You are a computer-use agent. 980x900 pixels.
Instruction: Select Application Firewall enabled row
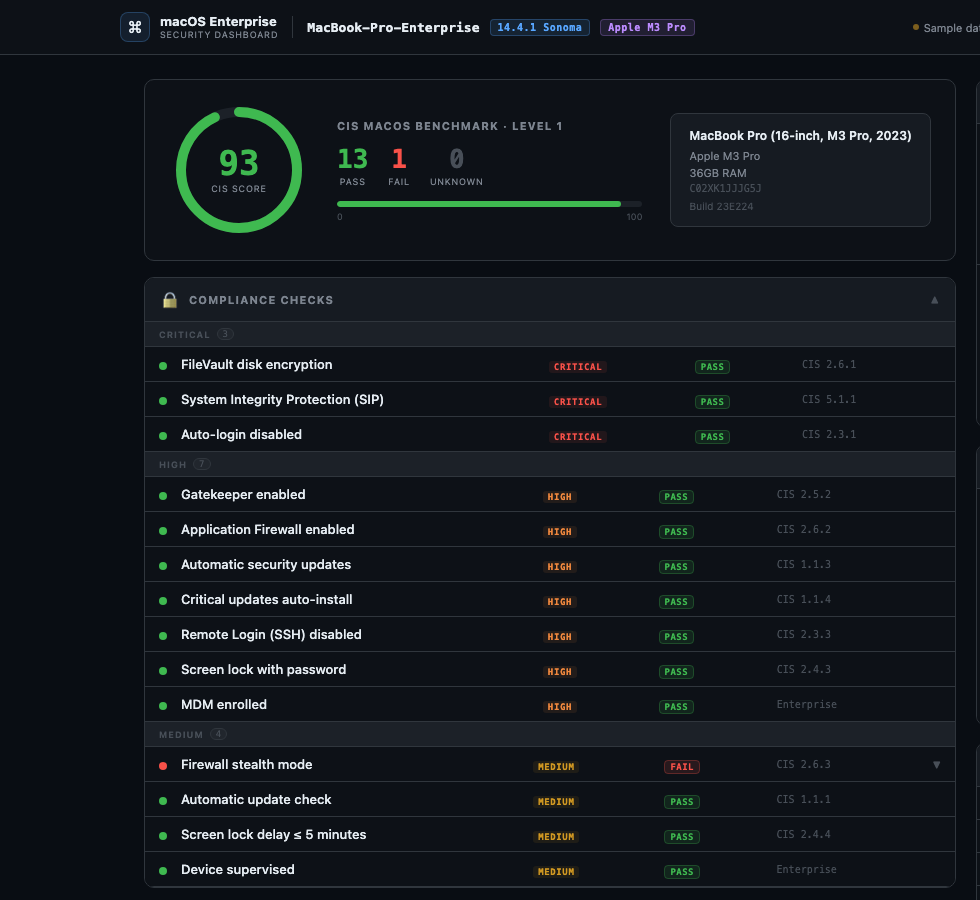(x=549, y=529)
